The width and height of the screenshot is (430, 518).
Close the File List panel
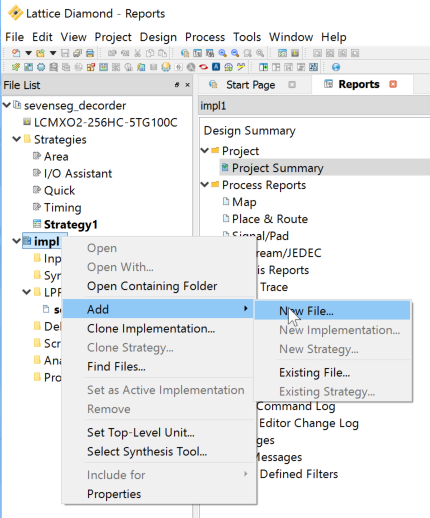click(x=187, y=85)
